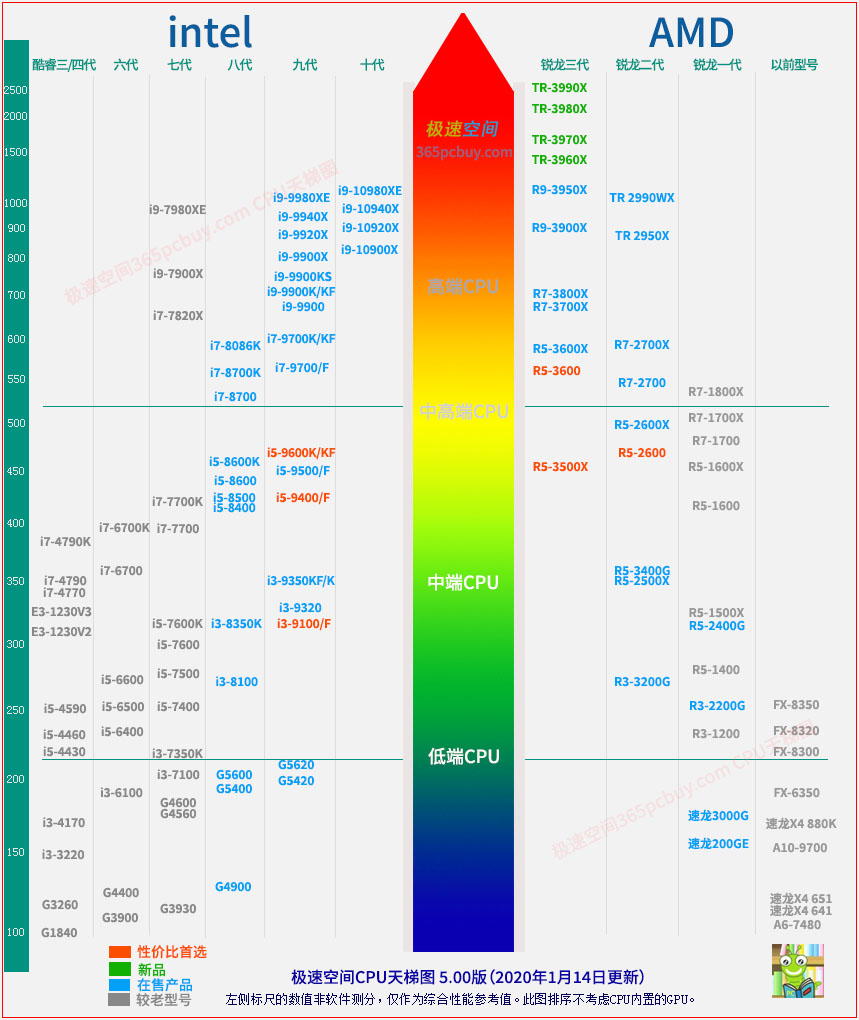Click the orange-highlighted R5-3600 entry
The image size is (859, 1020).
coord(556,370)
